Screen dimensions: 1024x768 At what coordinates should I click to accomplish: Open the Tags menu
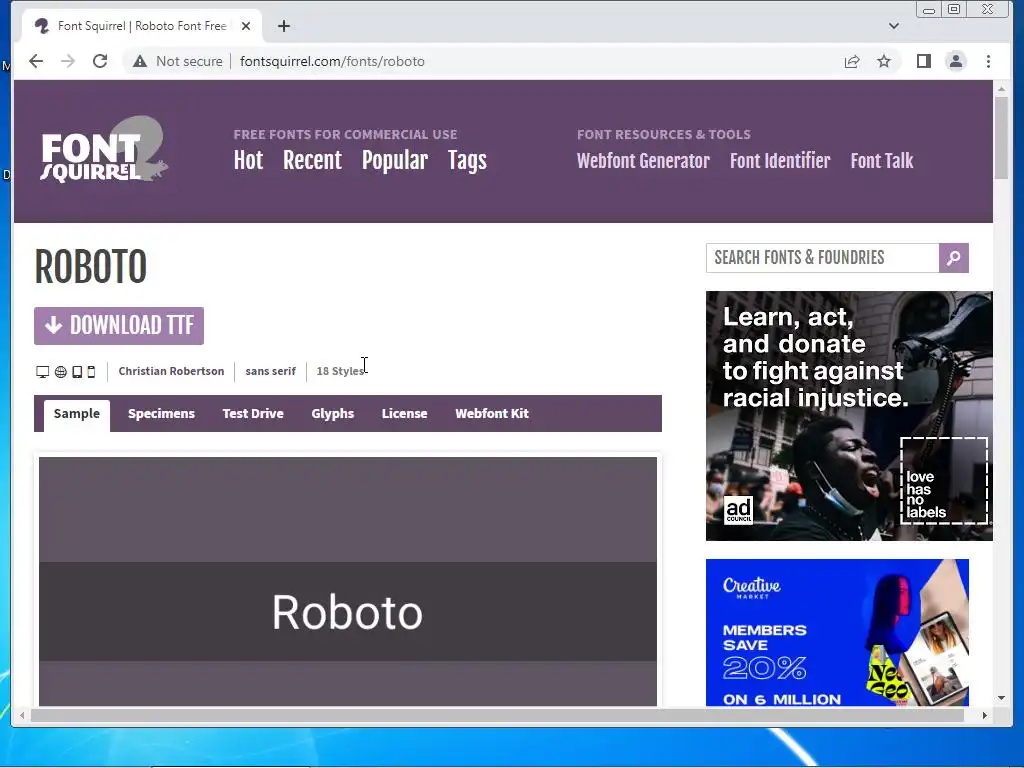point(467,161)
